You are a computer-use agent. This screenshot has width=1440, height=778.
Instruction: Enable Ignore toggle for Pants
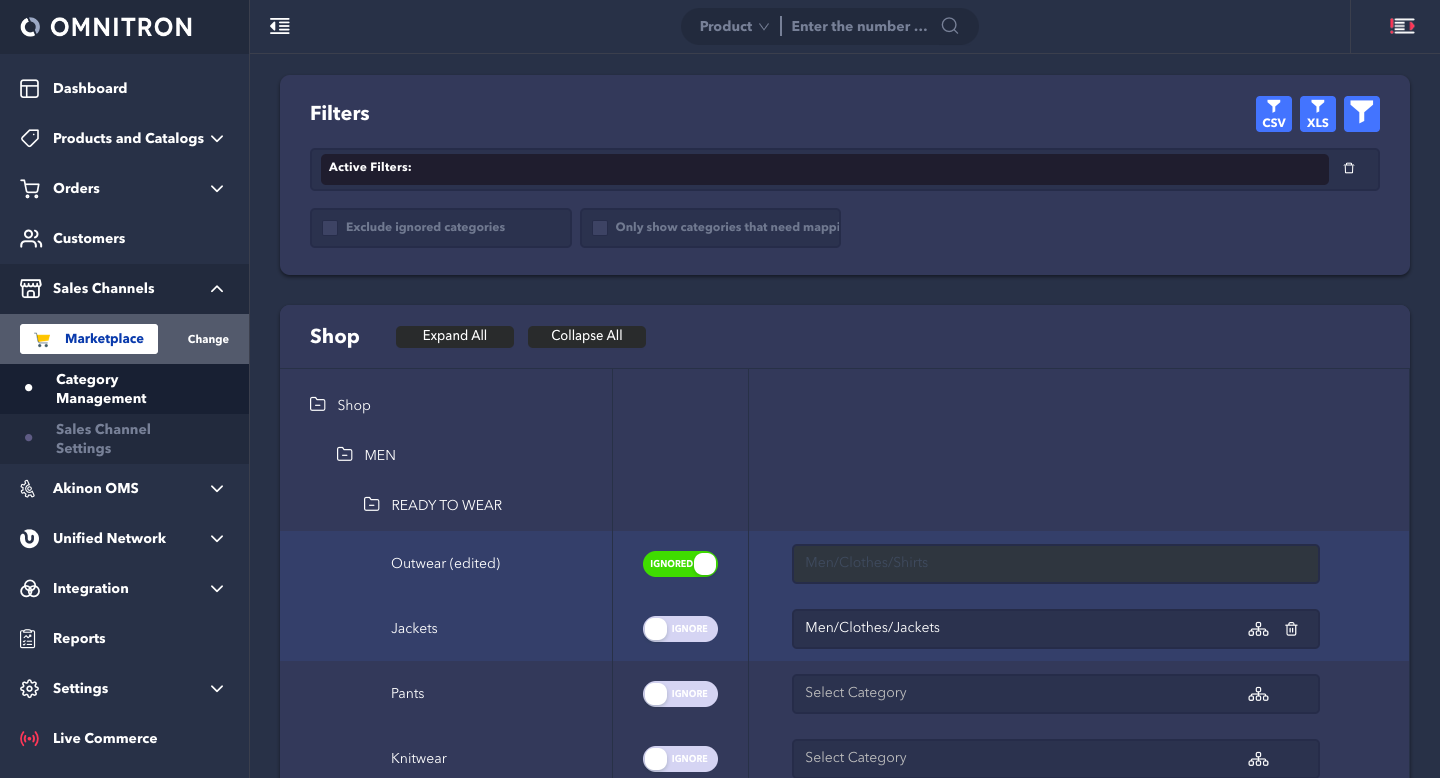pos(680,694)
